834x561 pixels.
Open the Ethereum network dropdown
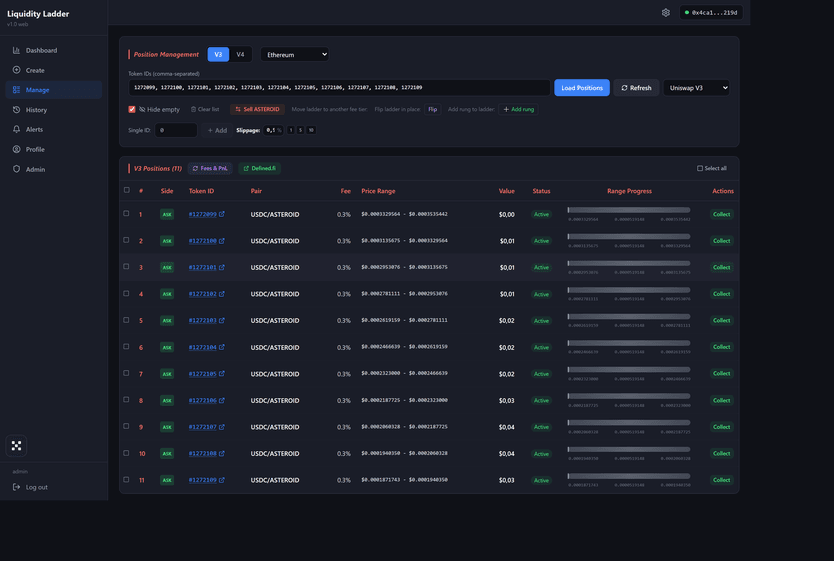coord(295,54)
